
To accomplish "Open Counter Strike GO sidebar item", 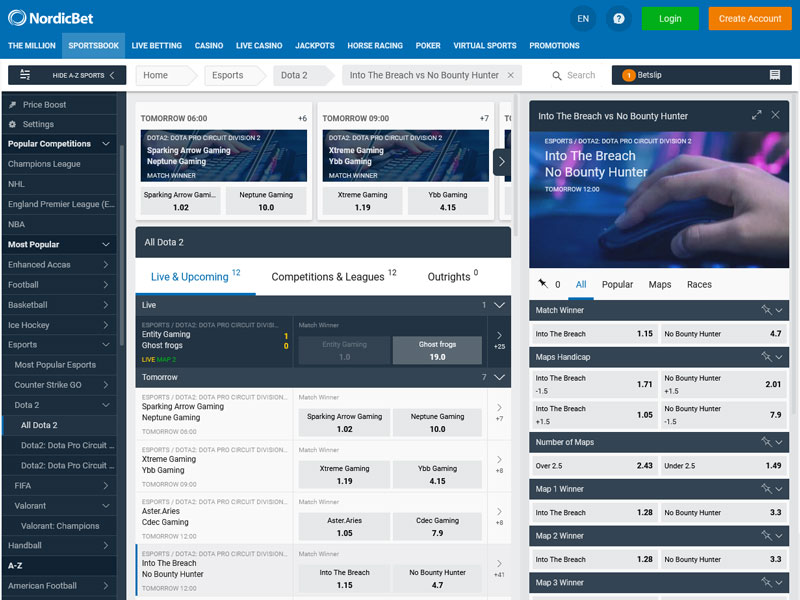I will [x=59, y=385].
